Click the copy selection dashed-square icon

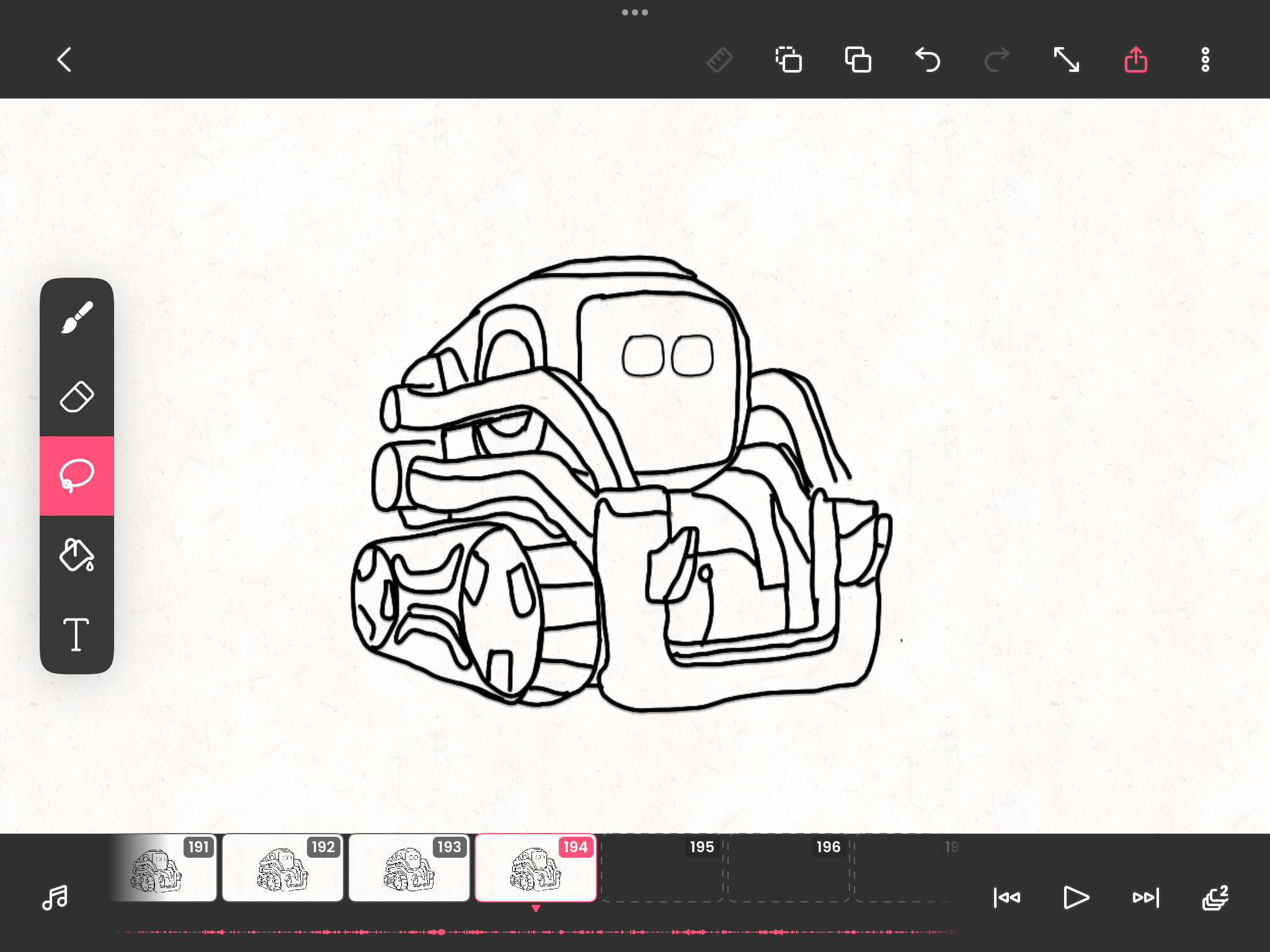(789, 60)
